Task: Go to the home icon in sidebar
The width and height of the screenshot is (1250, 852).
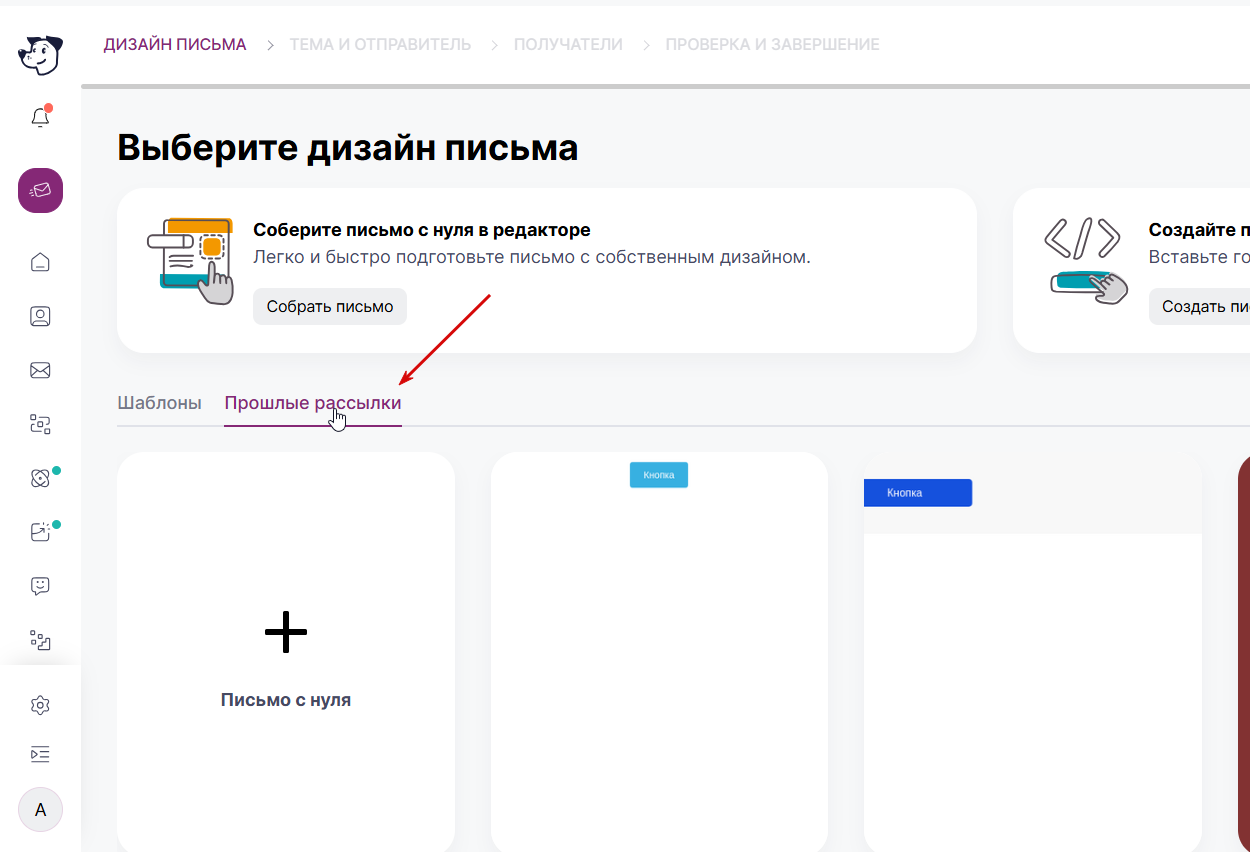Action: tap(40, 262)
